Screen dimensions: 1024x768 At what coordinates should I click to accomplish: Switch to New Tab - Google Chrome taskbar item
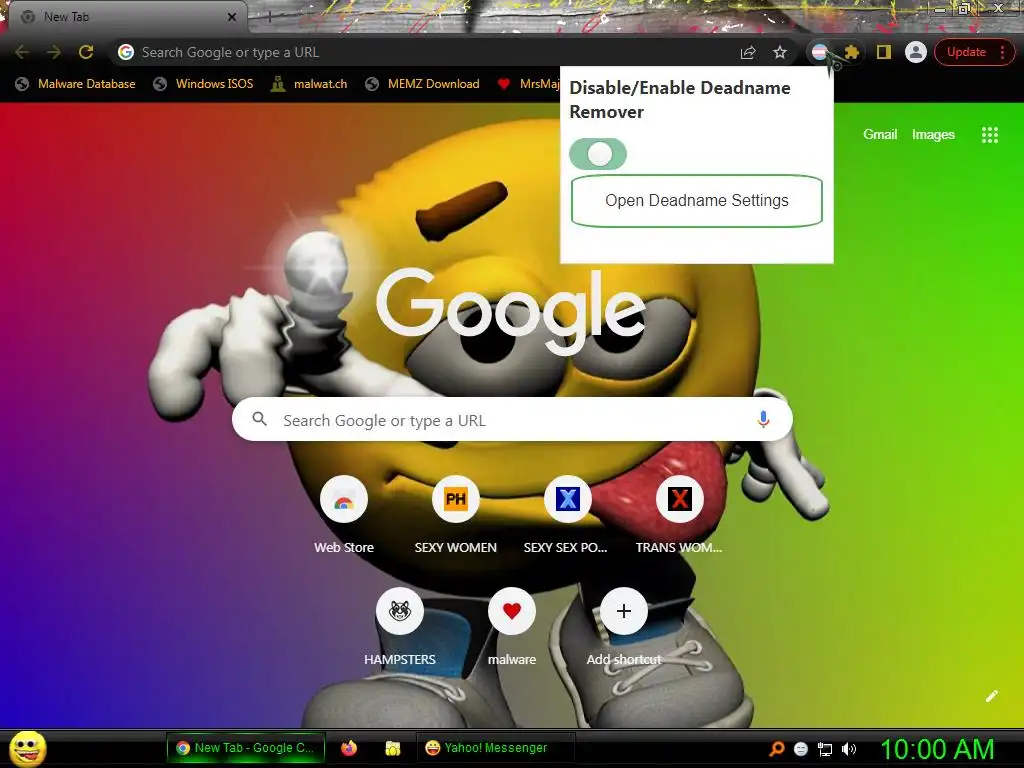[246, 748]
